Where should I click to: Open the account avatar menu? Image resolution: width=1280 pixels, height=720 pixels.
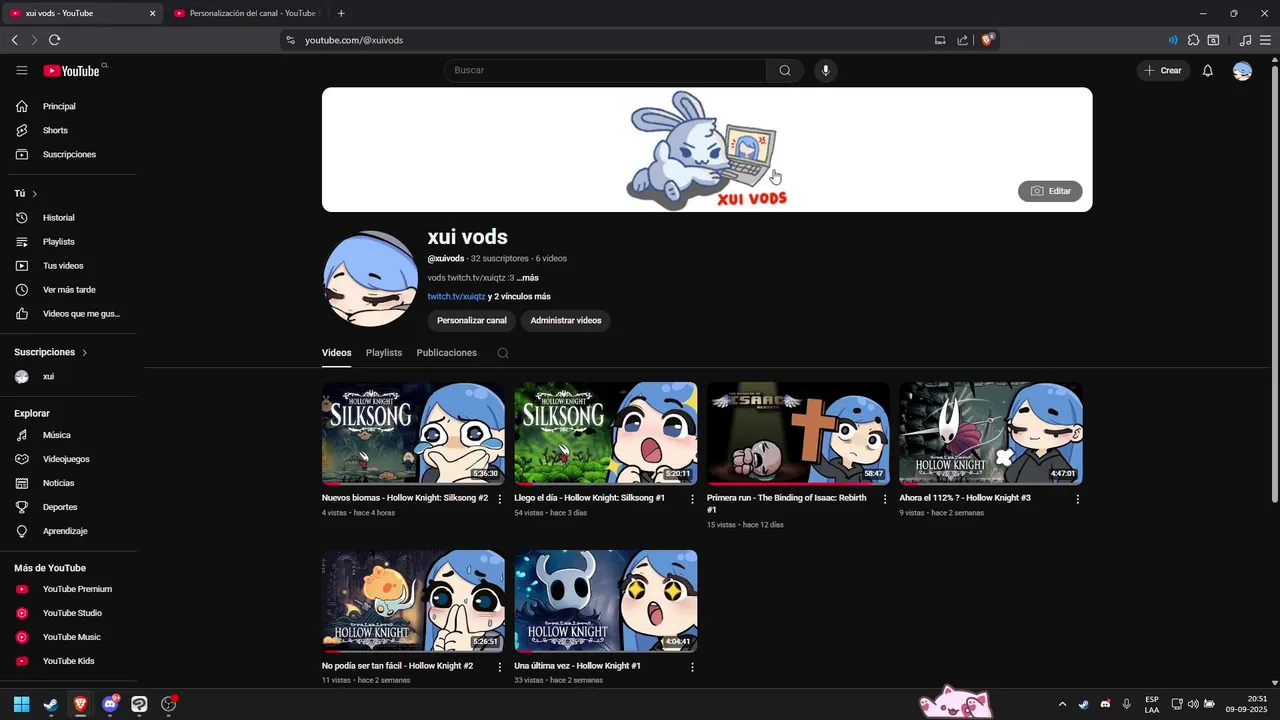[x=1242, y=70]
